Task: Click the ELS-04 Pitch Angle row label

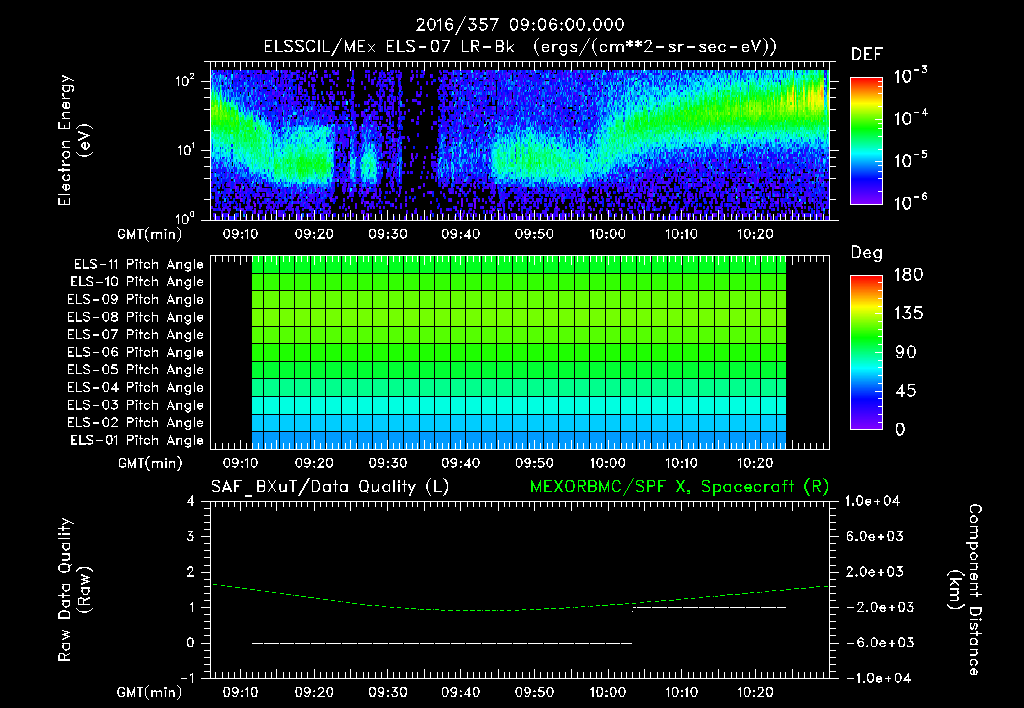Action: 136,387
